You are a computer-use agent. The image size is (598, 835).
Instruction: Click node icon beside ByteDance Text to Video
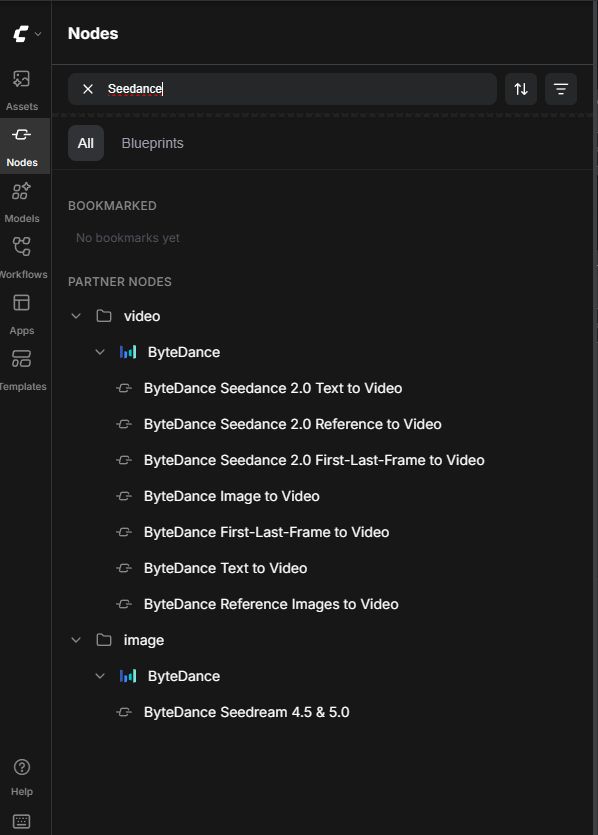(124, 568)
